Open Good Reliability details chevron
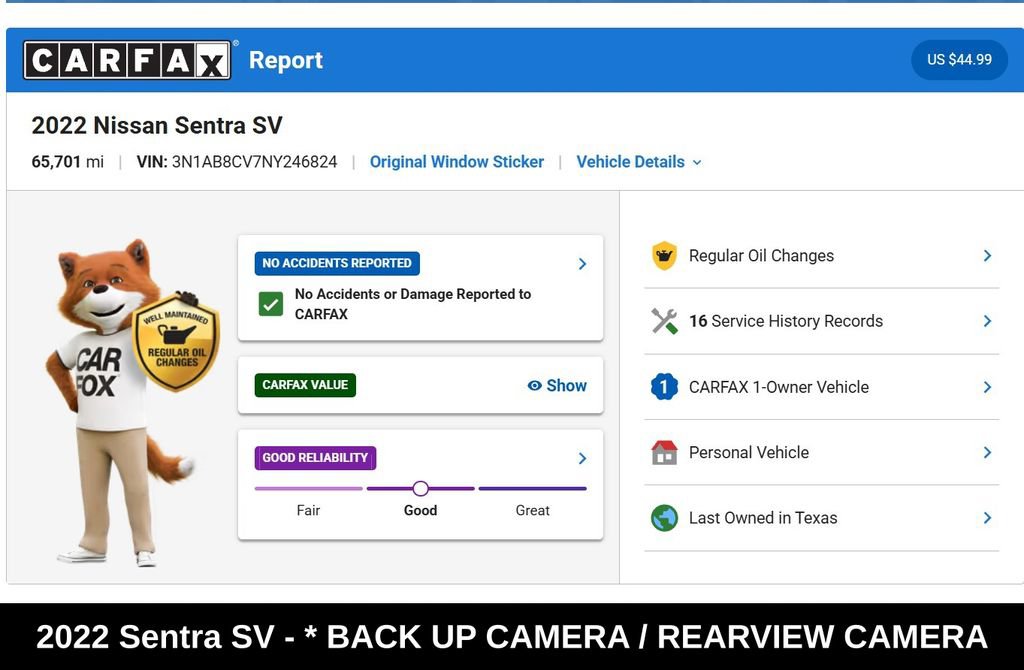The height and width of the screenshot is (670, 1024). [x=582, y=458]
